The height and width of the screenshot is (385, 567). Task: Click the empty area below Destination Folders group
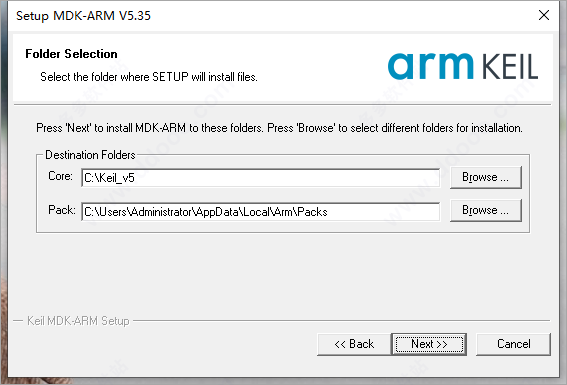click(x=283, y=275)
